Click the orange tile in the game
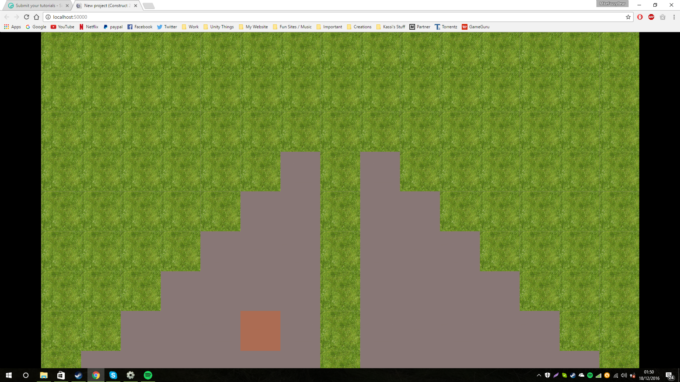 click(261, 331)
